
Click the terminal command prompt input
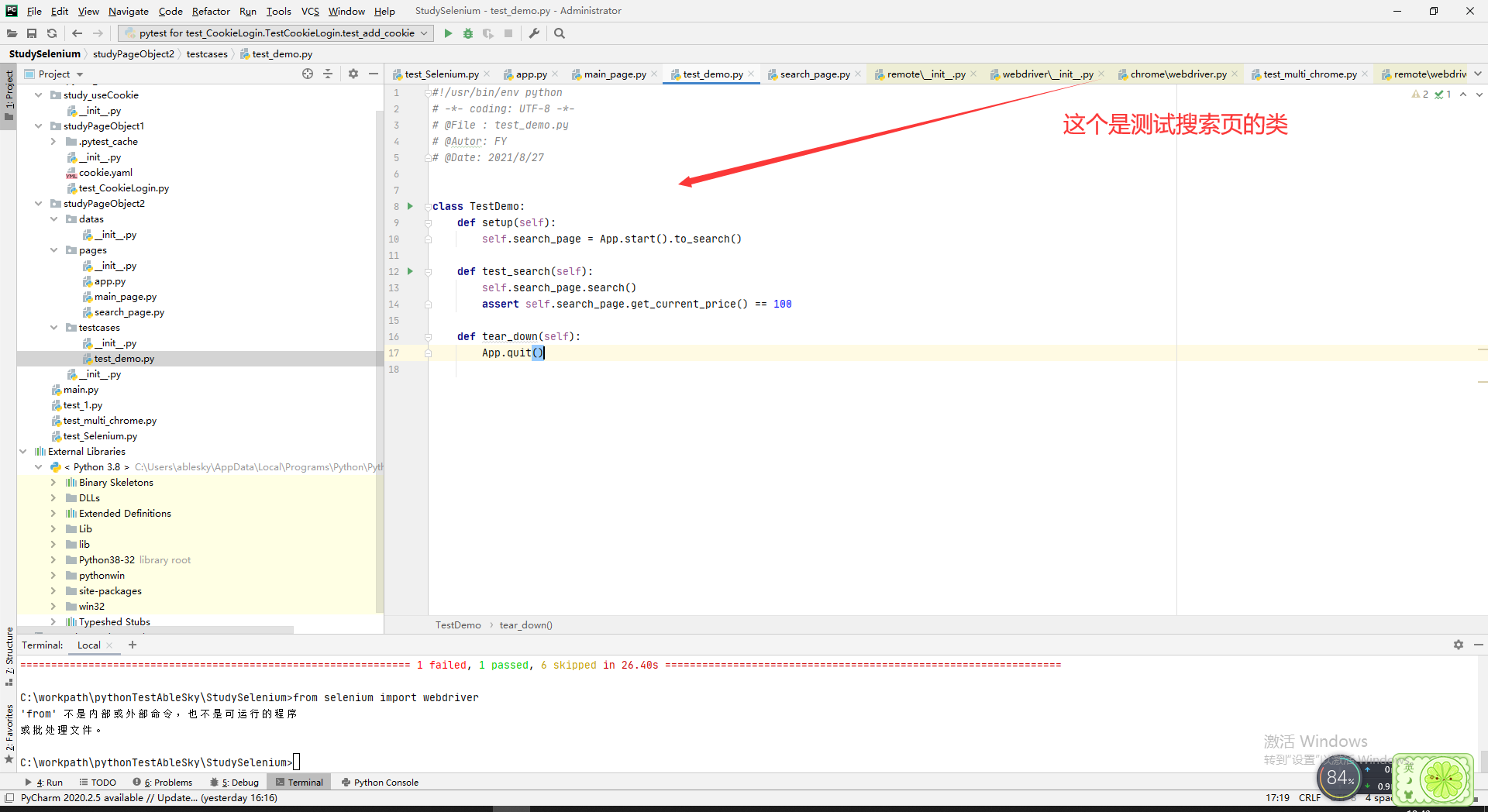point(296,762)
